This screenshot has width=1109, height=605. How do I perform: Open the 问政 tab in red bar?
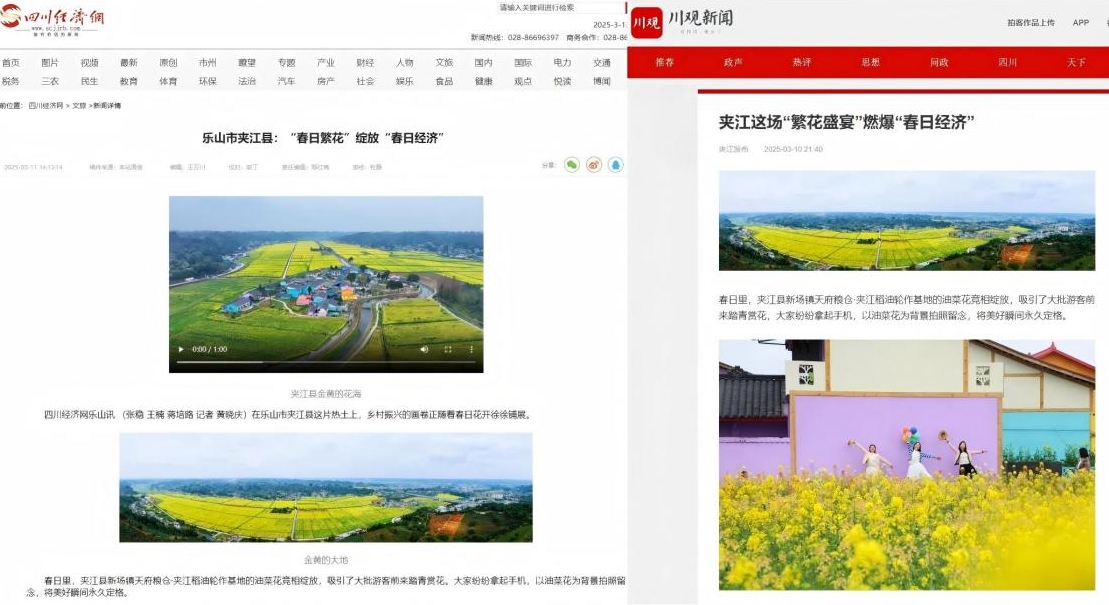[x=939, y=62]
